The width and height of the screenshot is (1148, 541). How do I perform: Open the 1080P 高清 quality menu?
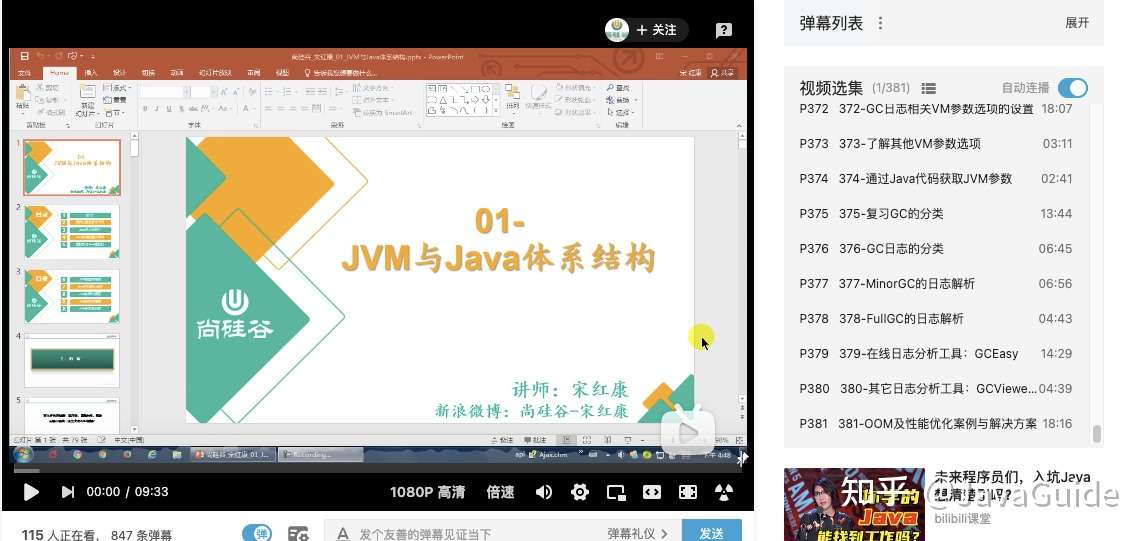[x=427, y=492]
